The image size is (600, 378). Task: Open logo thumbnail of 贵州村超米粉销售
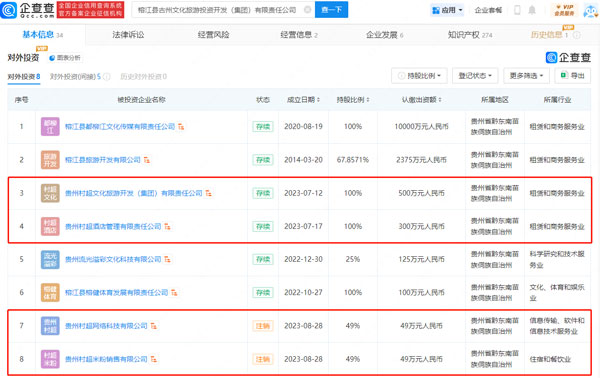tap(50, 359)
